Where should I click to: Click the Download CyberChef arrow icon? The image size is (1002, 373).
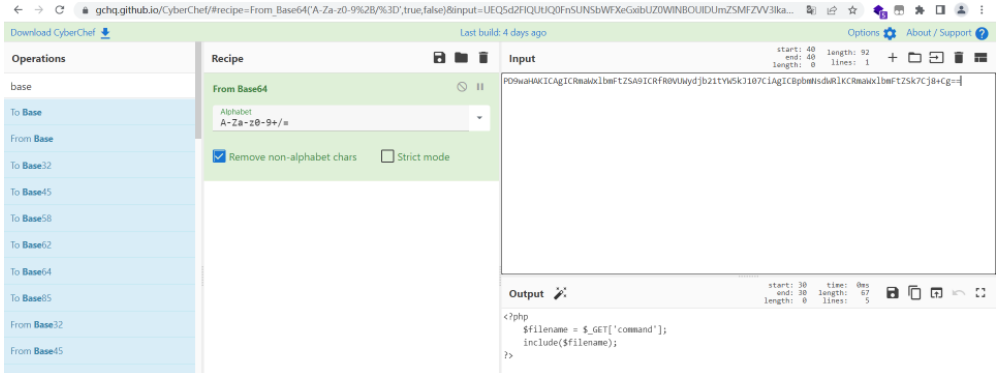point(105,33)
